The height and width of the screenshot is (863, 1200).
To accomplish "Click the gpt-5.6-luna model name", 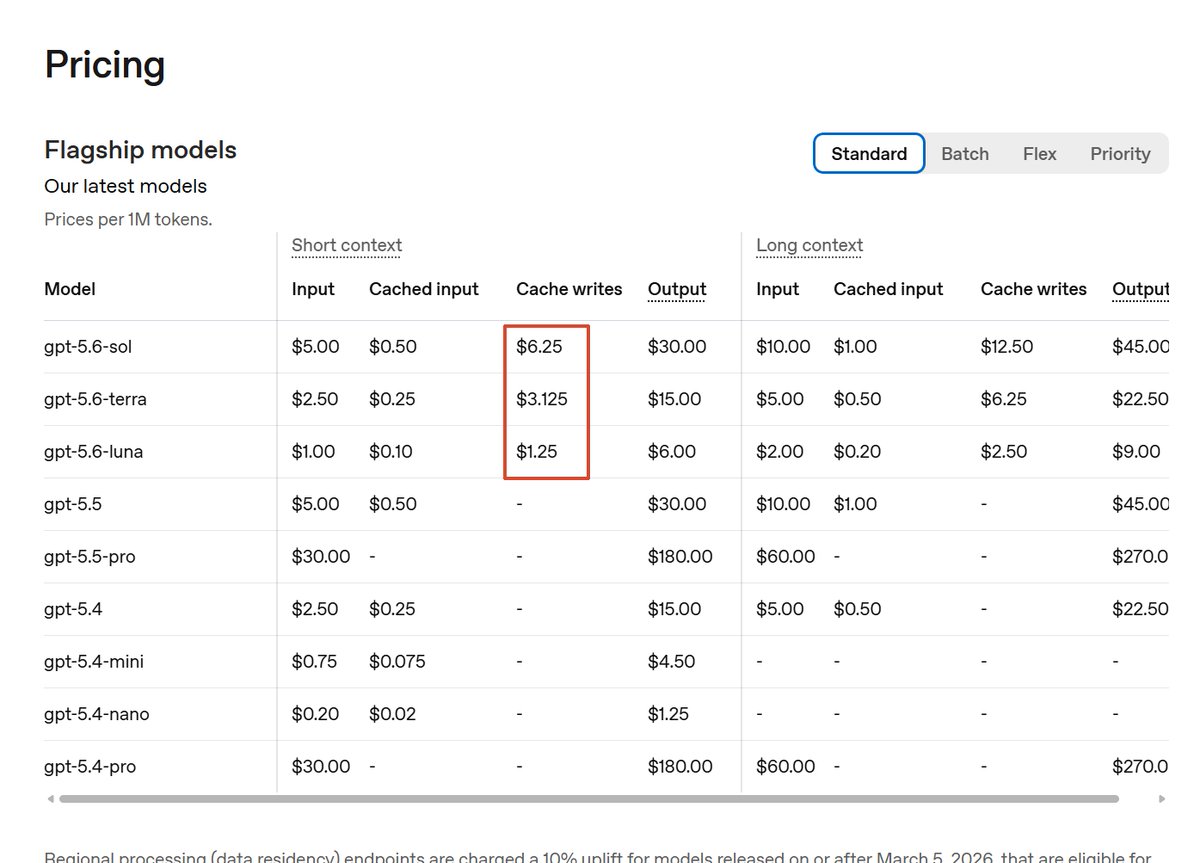I will pyautogui.click(x=94, y=452).
